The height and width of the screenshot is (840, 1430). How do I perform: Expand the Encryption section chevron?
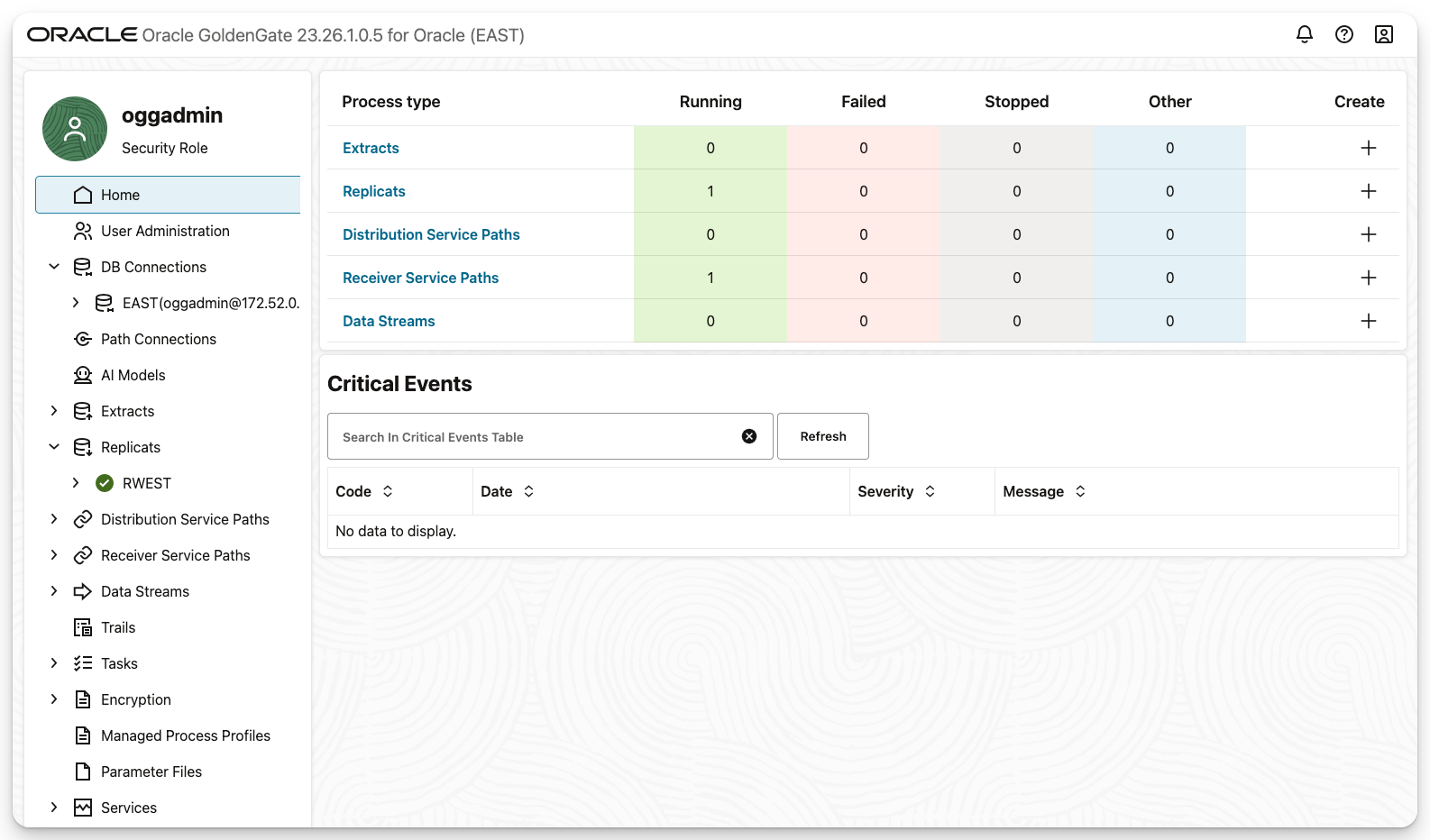(x=54, y=699)
